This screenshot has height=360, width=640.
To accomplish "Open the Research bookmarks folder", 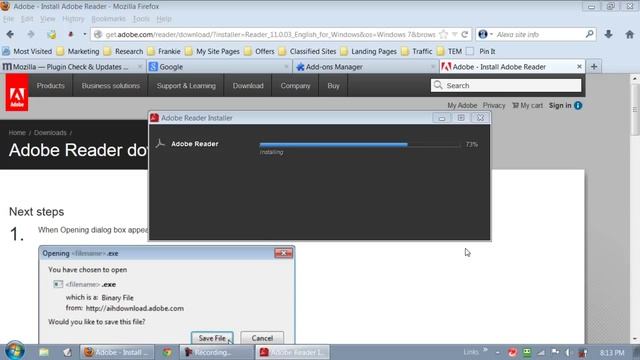I will [123, 51].
